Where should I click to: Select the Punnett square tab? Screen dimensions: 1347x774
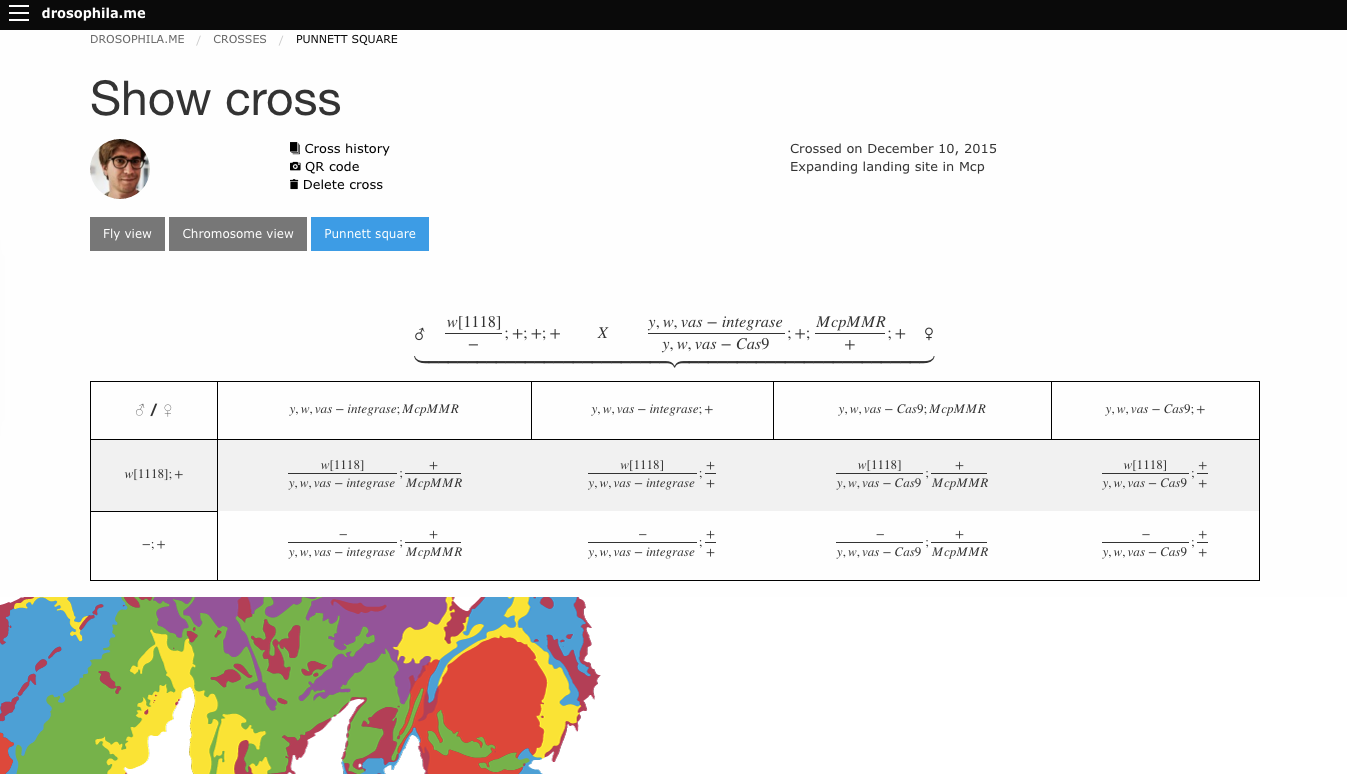point(369,234)
